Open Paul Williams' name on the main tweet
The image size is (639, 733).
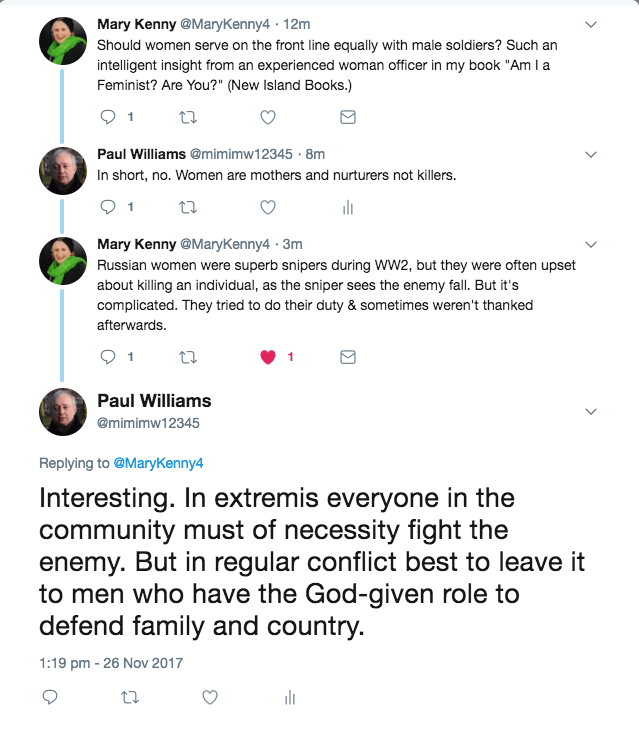(154, 401)
